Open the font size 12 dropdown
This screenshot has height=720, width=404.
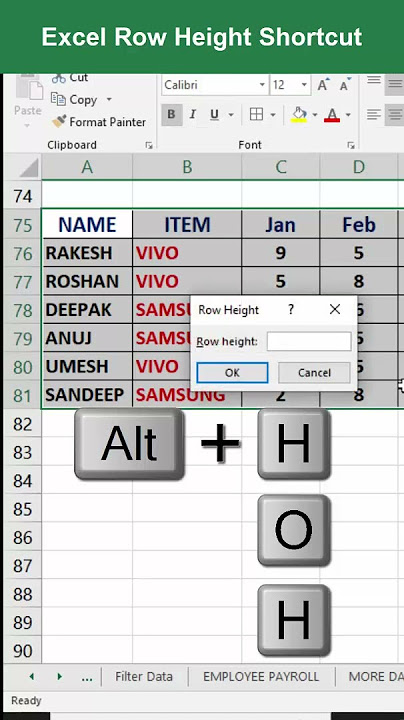[x=304, y=85]
